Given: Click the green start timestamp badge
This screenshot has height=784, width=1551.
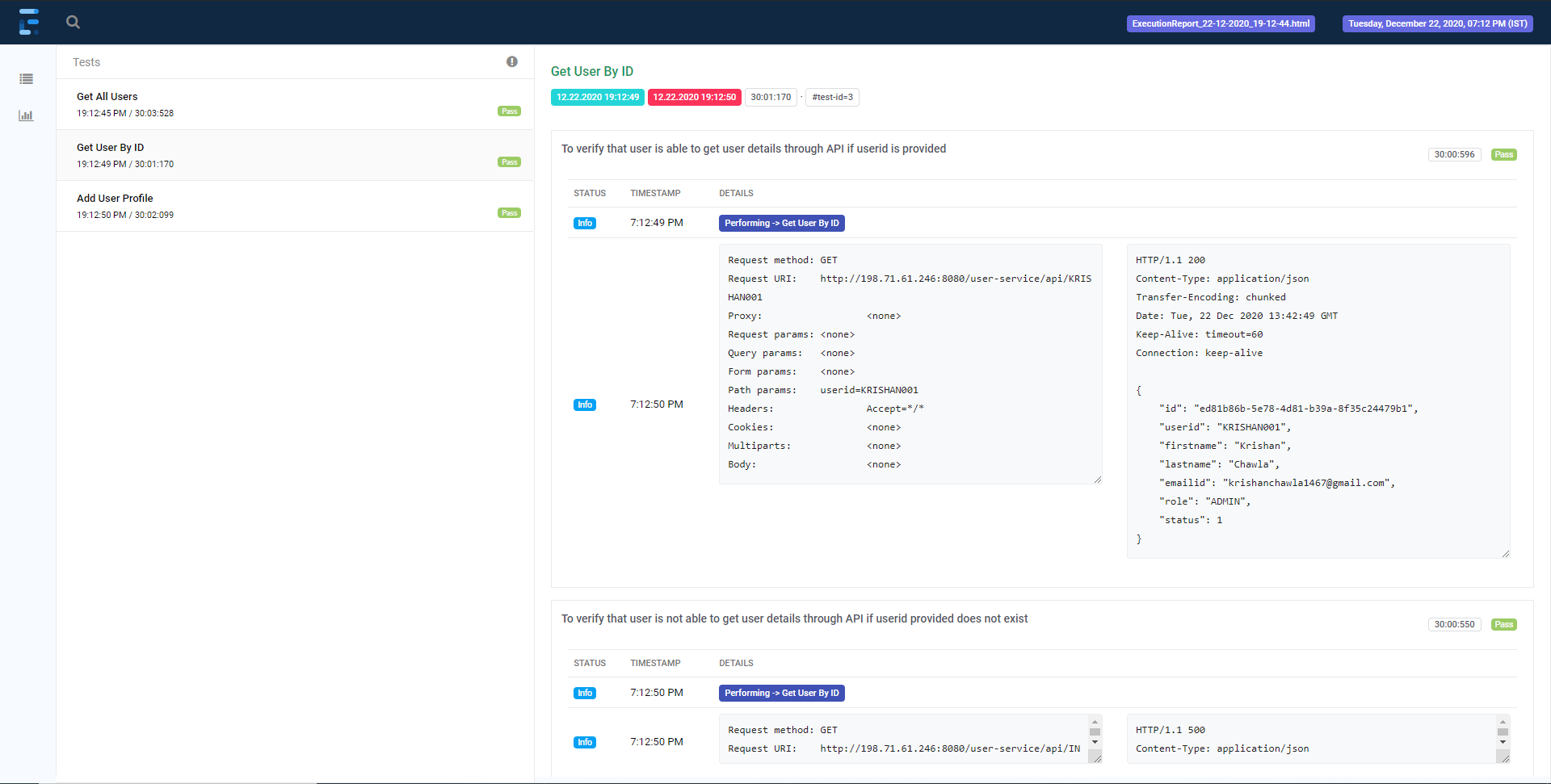Looking at the screenshot, I should click(x=596, y=97).
